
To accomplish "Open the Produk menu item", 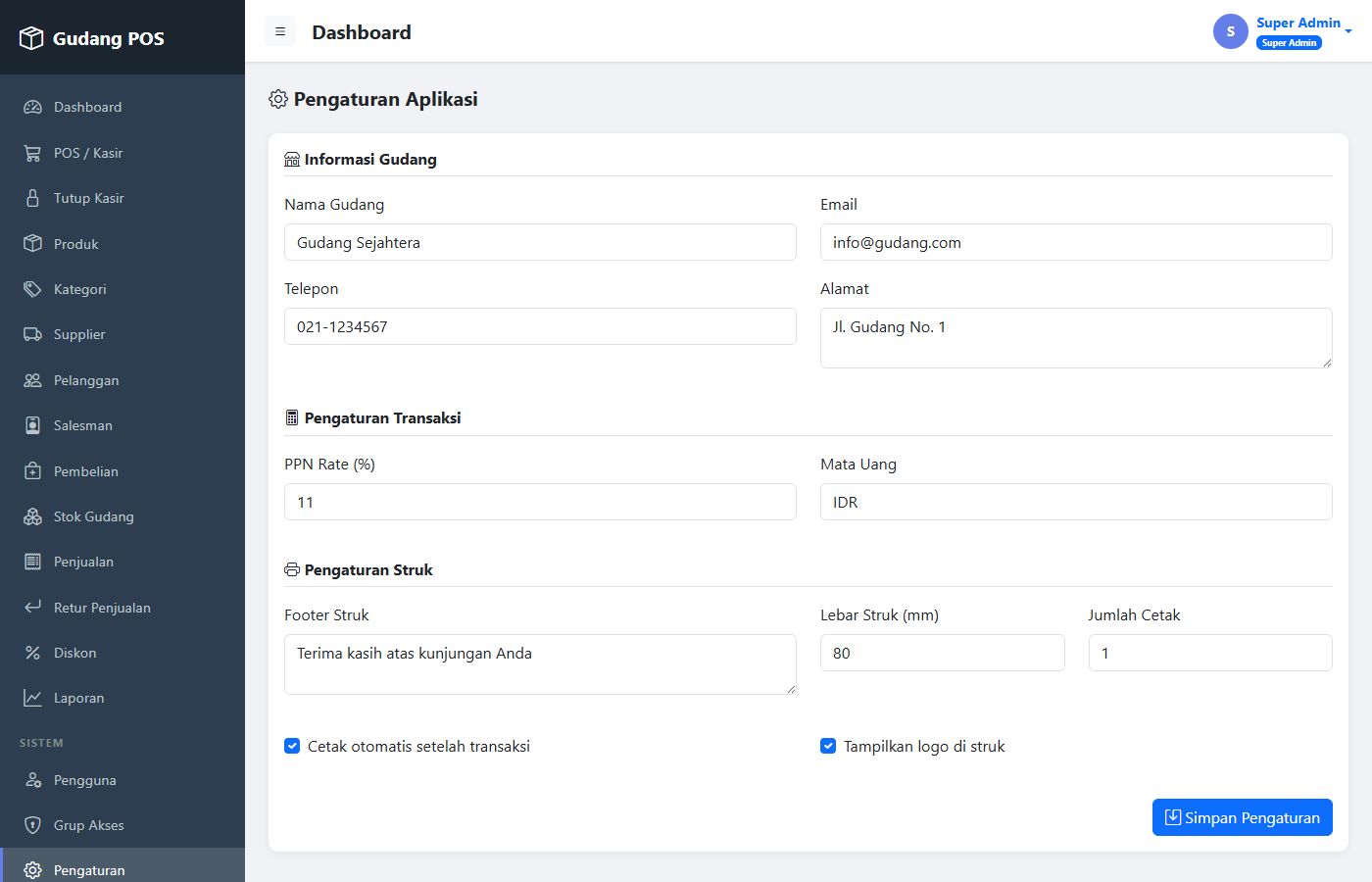I will pos(122,243).
